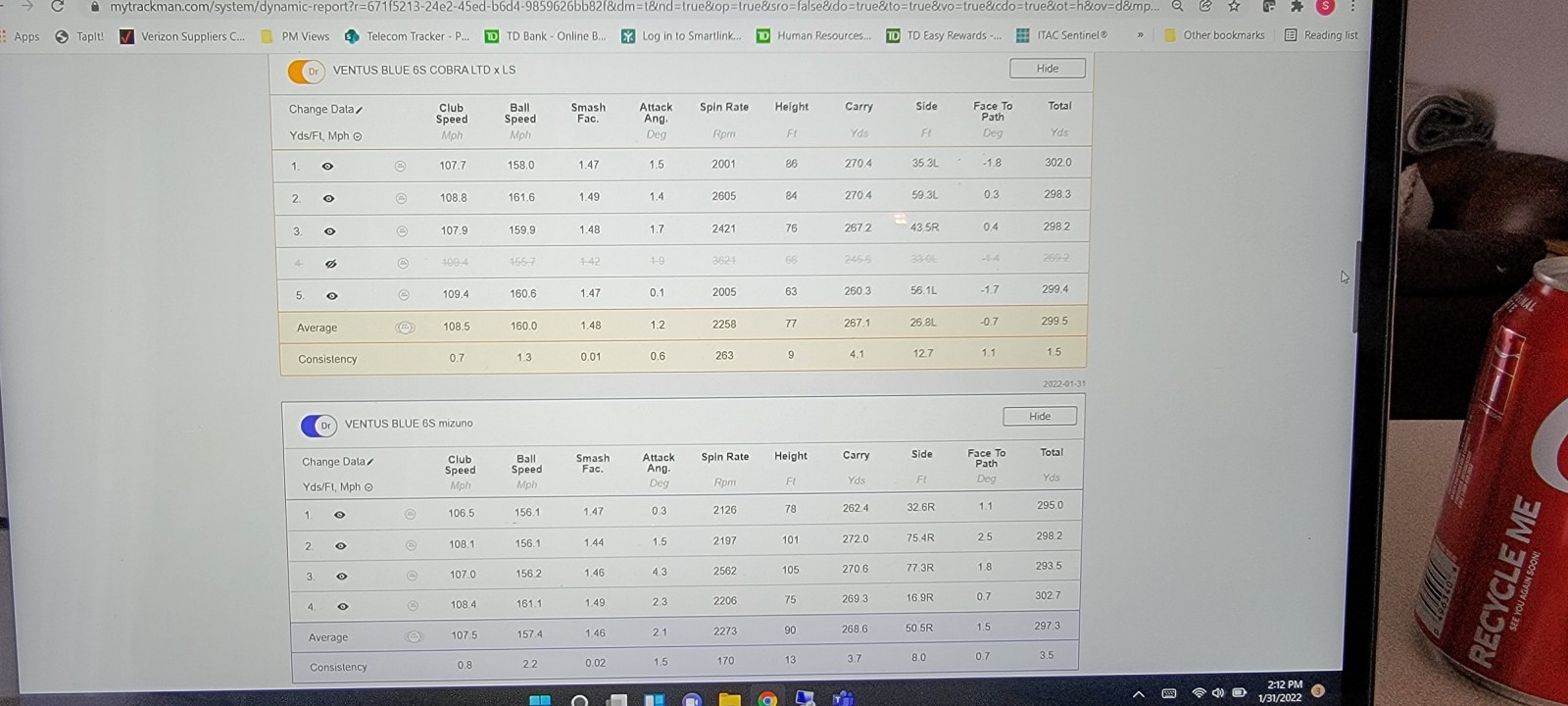The image size is (1568, 706).
Task: Show the hidden COBRA shot 4
Action: (330, 264)
